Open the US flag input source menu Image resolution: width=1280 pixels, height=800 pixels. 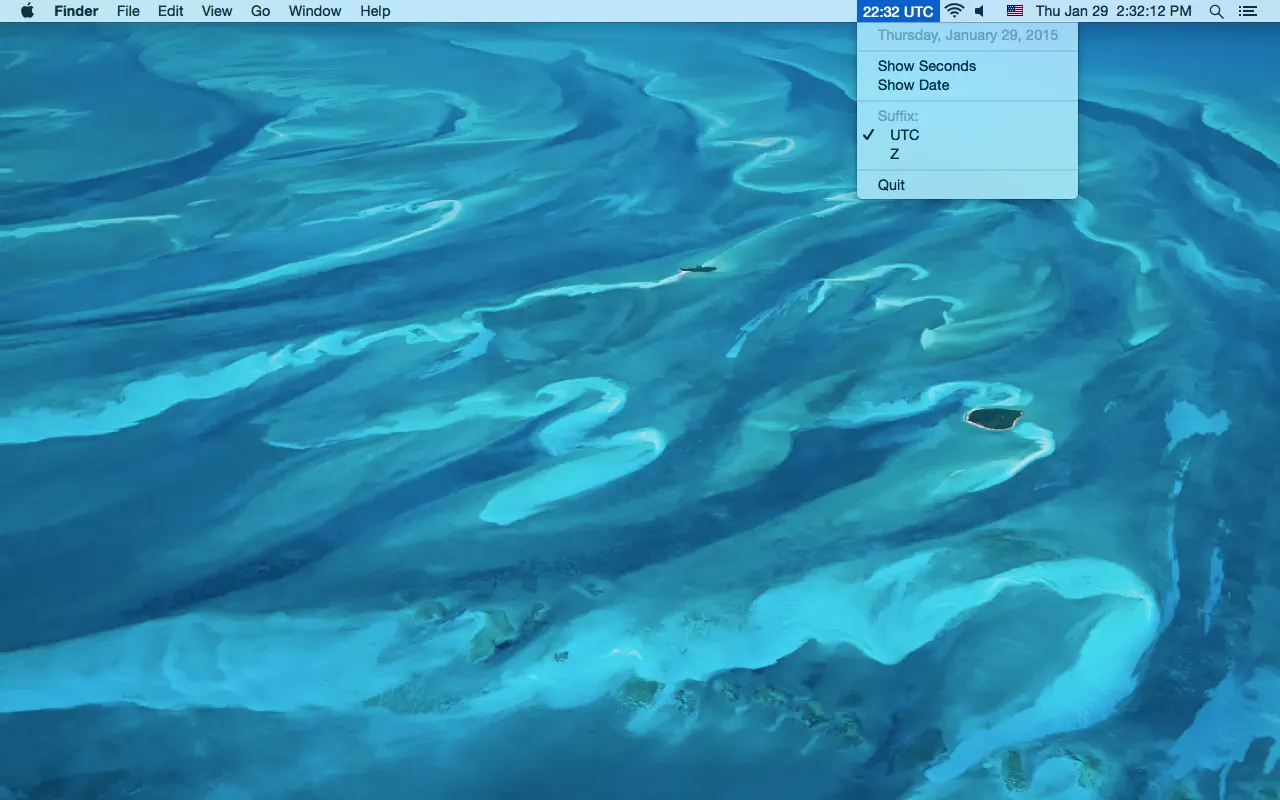(1015, 11)
